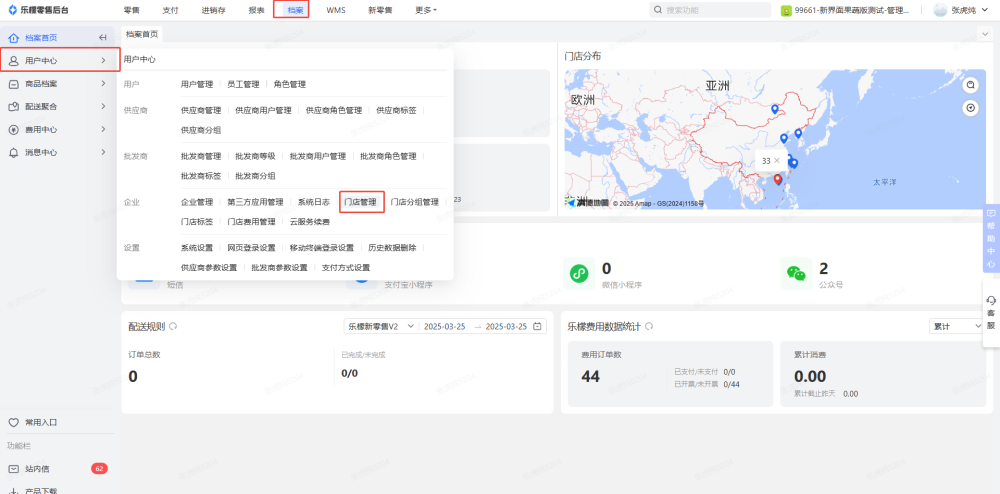
Task: Open the 累计 period dropdown
Action: pos(956,326)
